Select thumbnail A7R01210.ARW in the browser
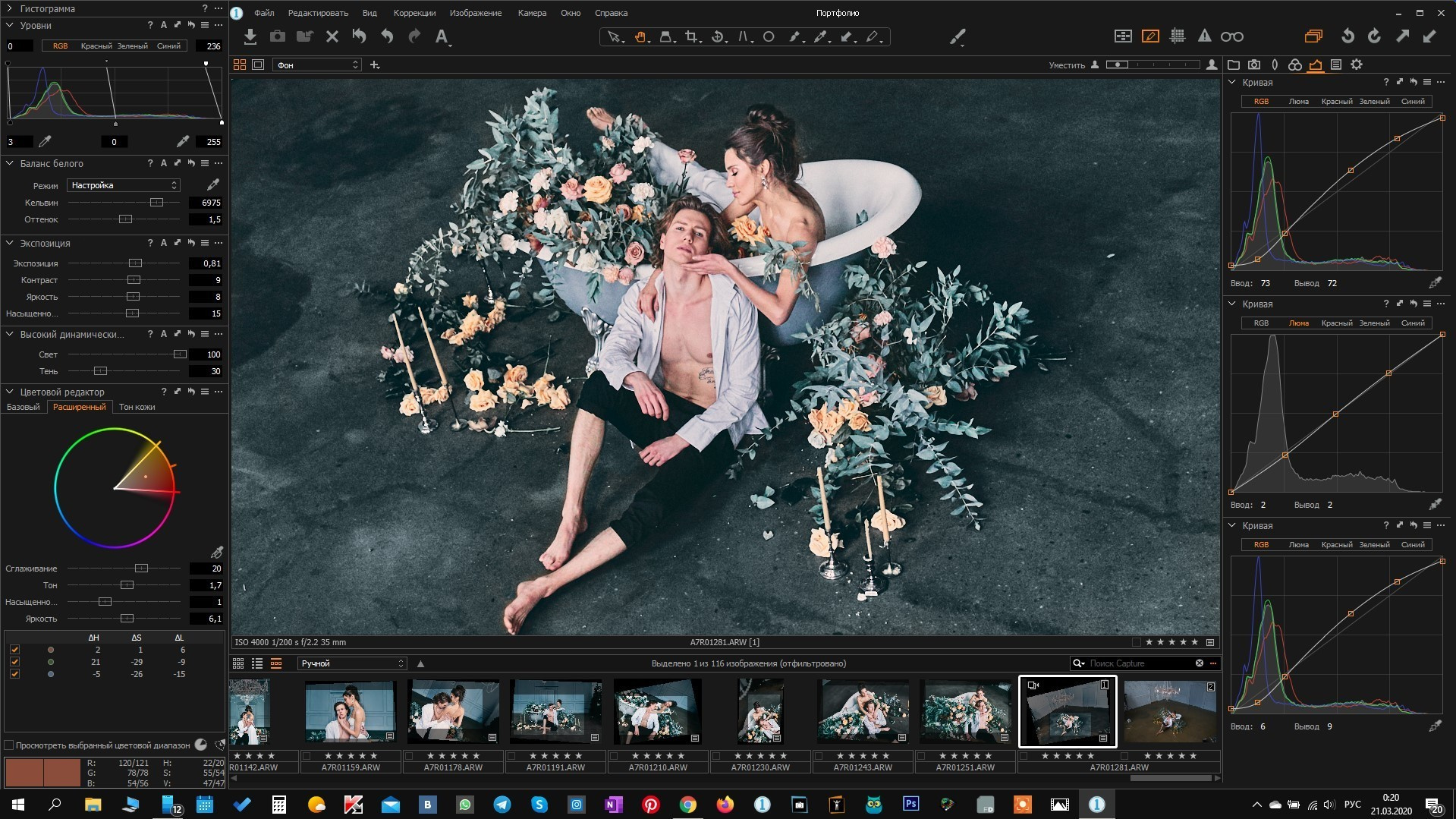Viewport: 1456px width, 819px height. [x=658, y=712]
